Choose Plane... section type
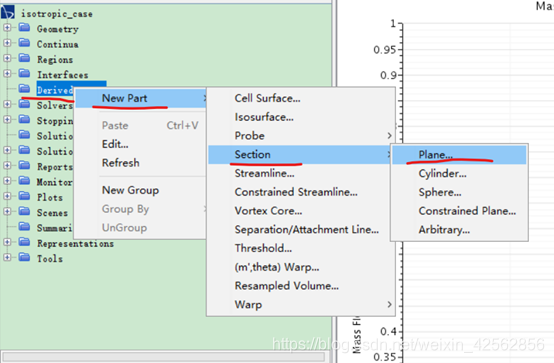Screen dimensions: 554x363 click(459, 155)
